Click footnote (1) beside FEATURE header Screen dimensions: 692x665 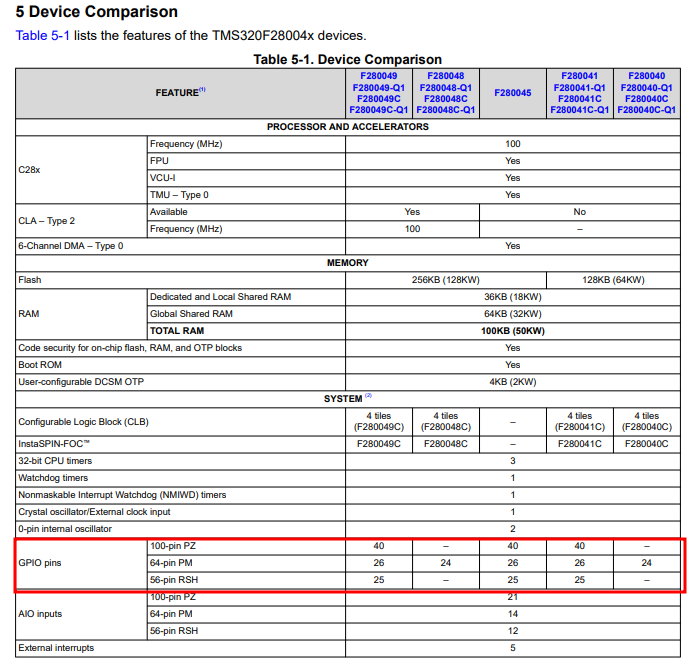202,90
